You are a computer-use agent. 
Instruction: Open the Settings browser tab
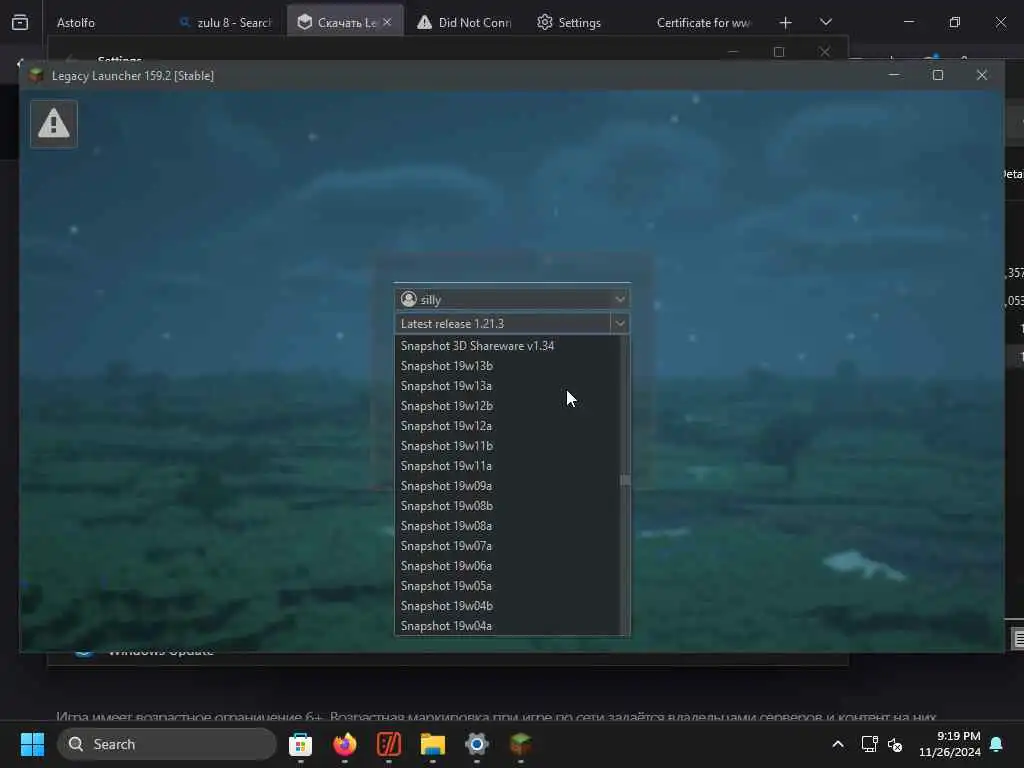(569, 22)
